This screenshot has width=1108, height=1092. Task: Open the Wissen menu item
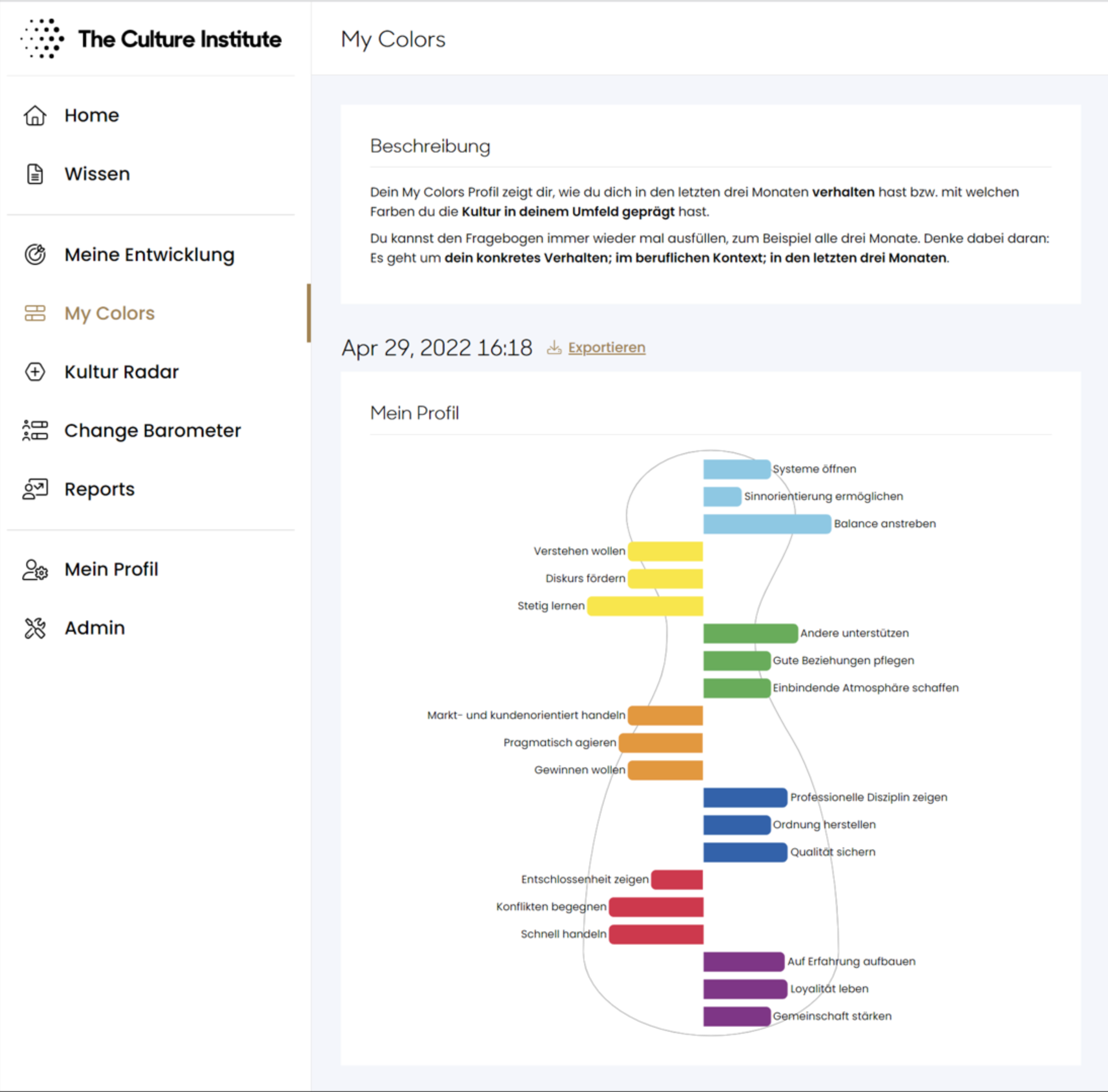(x=97, y=174)
